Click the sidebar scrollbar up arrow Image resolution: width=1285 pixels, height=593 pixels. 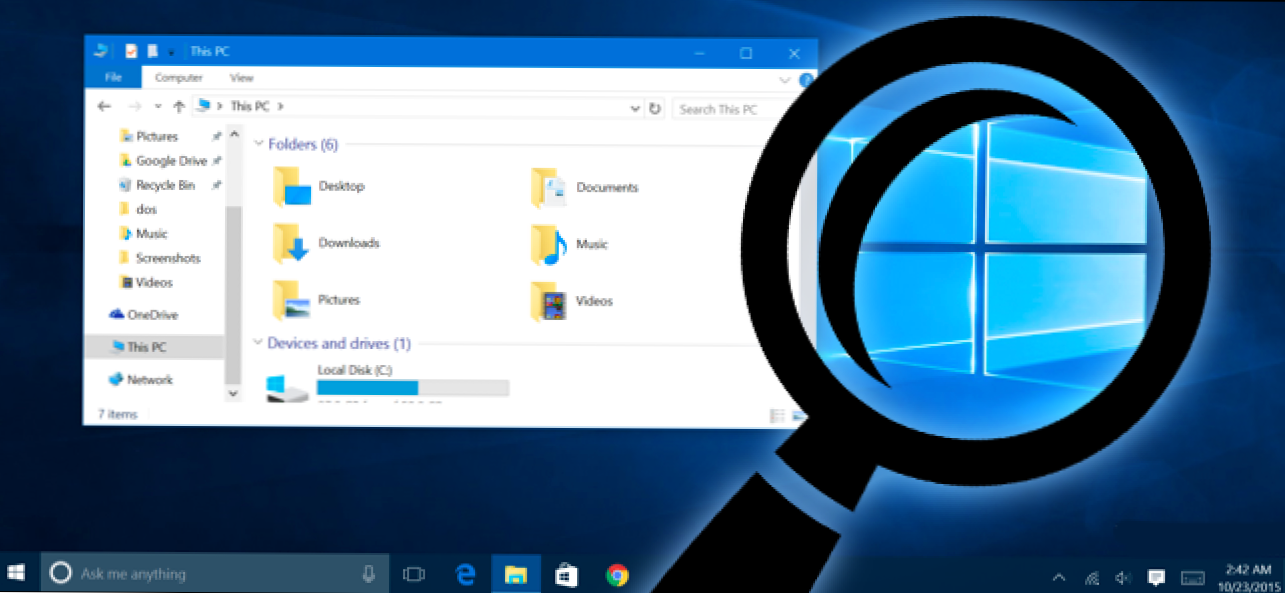[x=234, y=133]
